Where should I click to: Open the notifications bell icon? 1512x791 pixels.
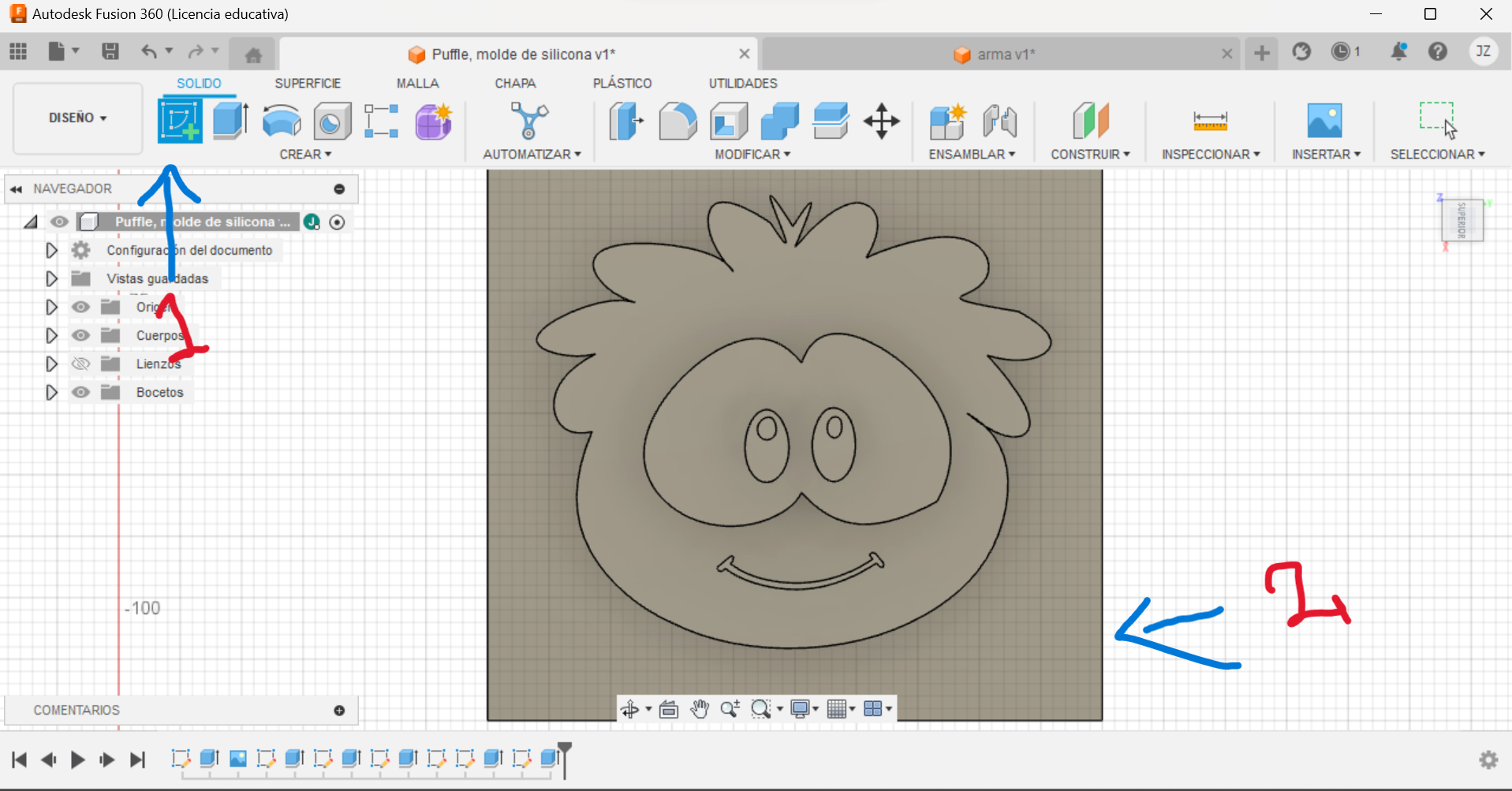point(1398,52)
